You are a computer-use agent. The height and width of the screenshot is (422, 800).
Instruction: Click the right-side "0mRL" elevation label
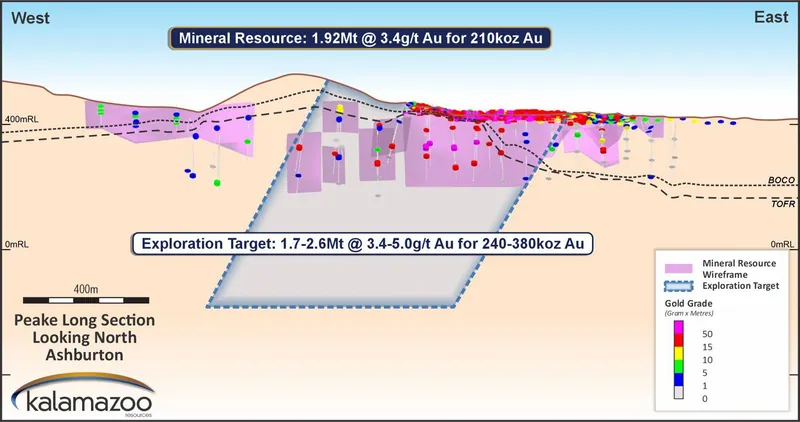click(782, 245)
